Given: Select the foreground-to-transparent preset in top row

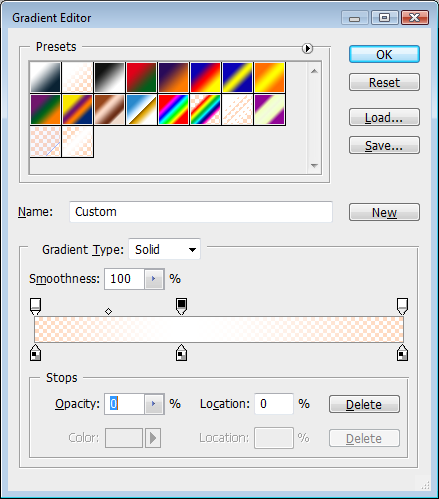Looking at the screenshot, I should point(78,77).
